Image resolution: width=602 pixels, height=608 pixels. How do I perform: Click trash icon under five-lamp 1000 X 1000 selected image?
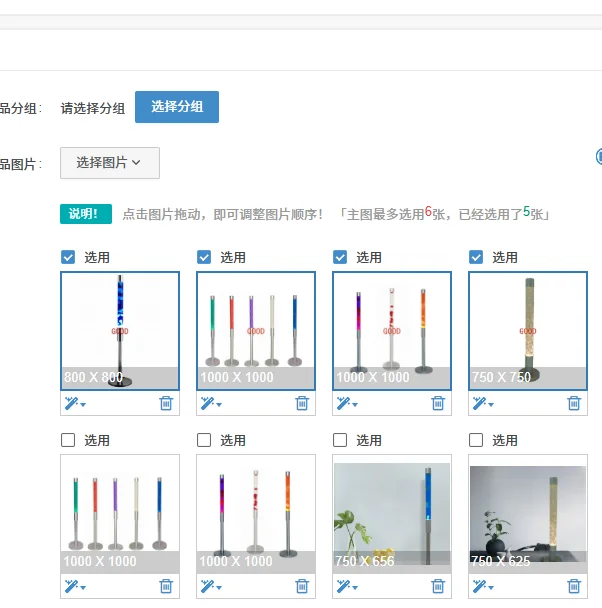[x=302, y=403]
